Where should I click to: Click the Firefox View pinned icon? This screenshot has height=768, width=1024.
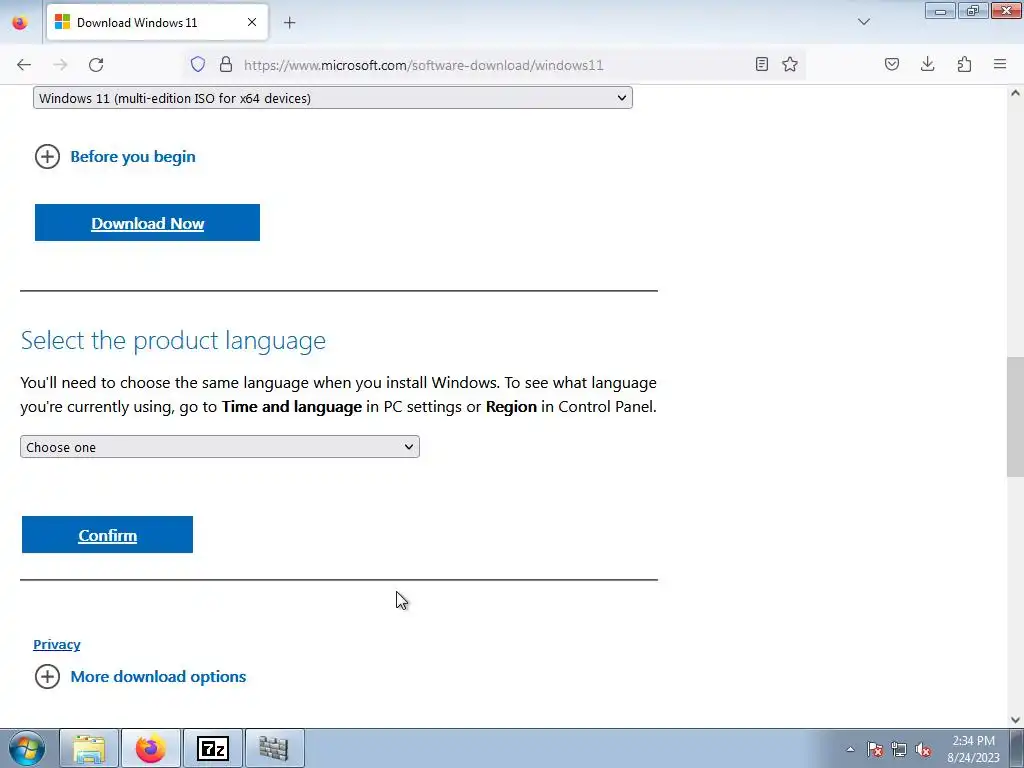pyautogui.click(x=20, y=22)
